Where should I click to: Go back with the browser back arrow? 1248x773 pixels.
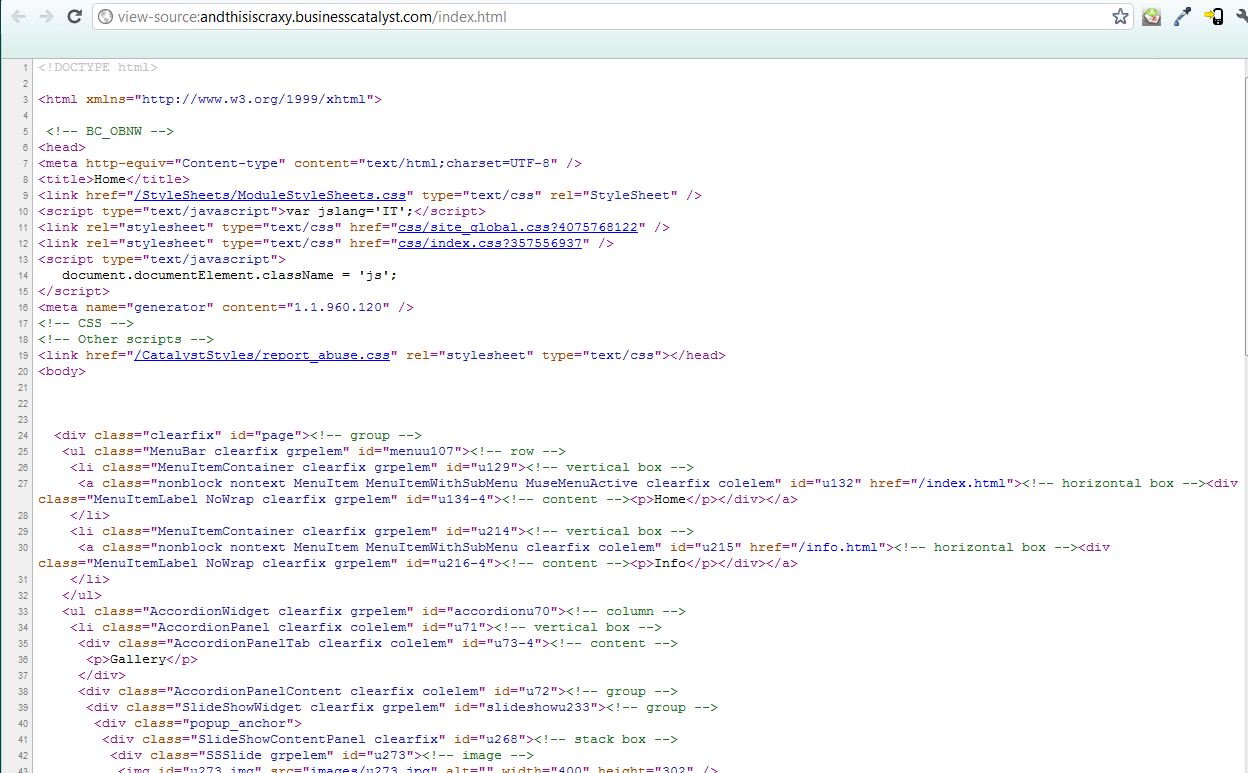(19, 16)
